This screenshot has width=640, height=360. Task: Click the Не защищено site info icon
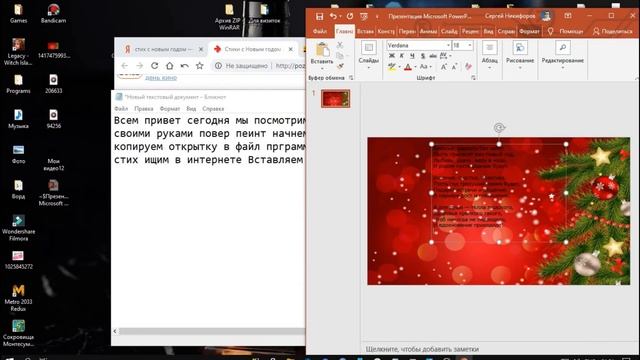tap(218, 65)
